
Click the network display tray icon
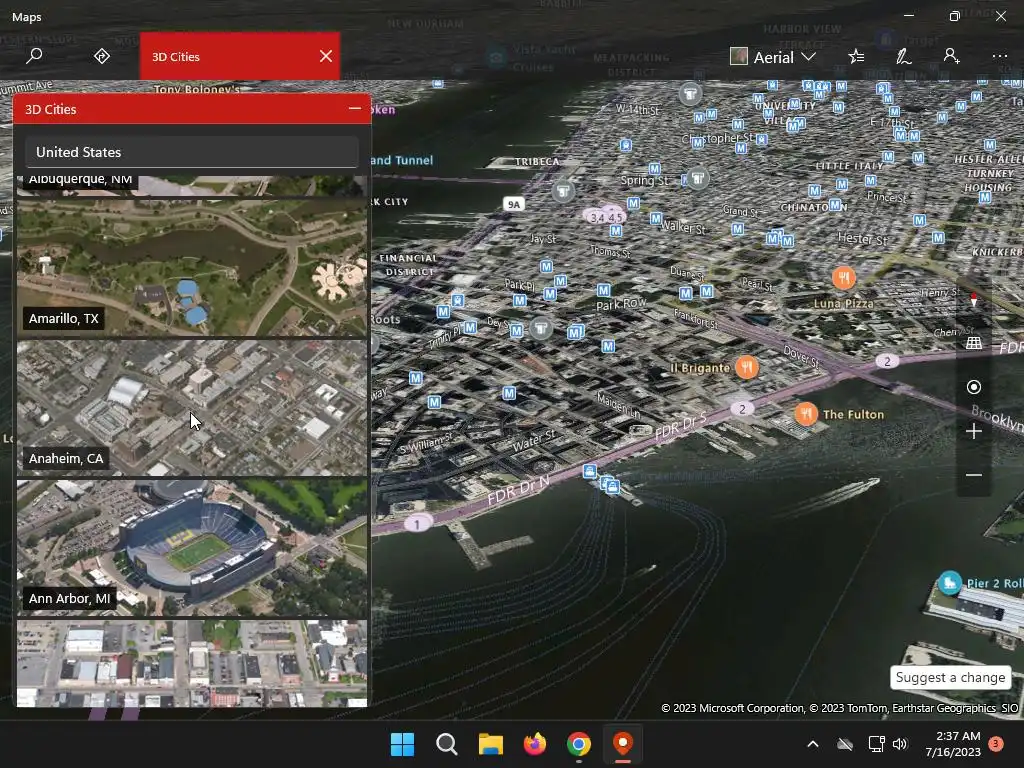[x=876, y=744]
